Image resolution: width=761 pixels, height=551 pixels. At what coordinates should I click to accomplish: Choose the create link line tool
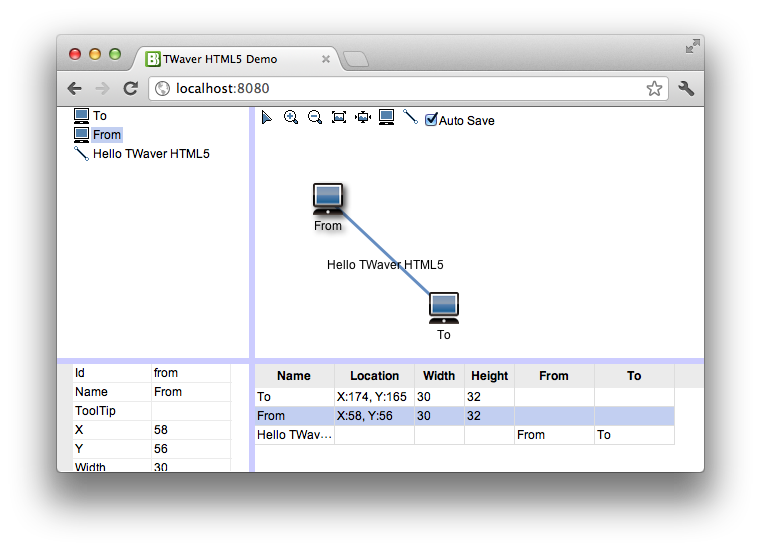click(410, 117)
